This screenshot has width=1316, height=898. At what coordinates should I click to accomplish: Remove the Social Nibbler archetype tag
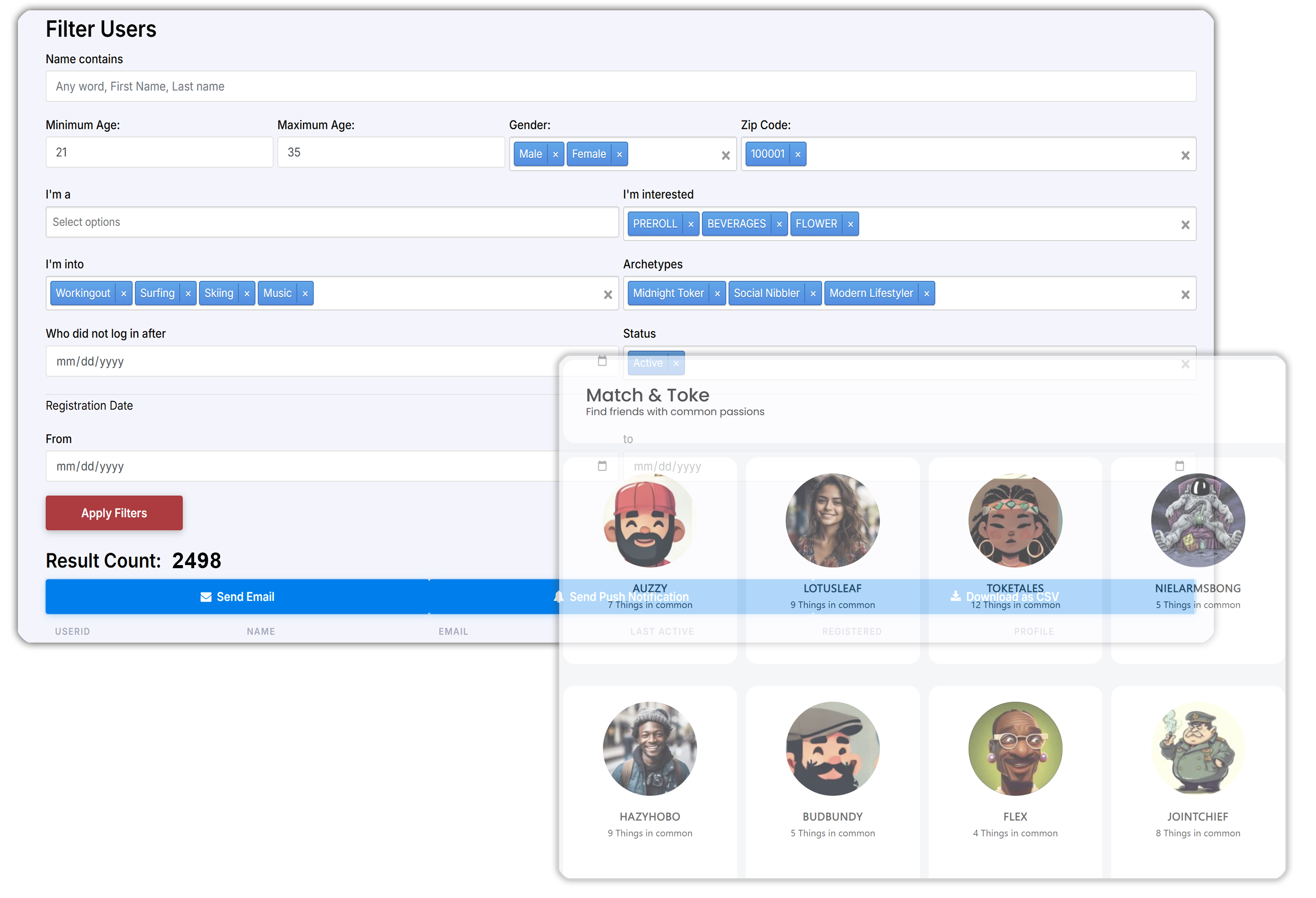pos(813,294)
